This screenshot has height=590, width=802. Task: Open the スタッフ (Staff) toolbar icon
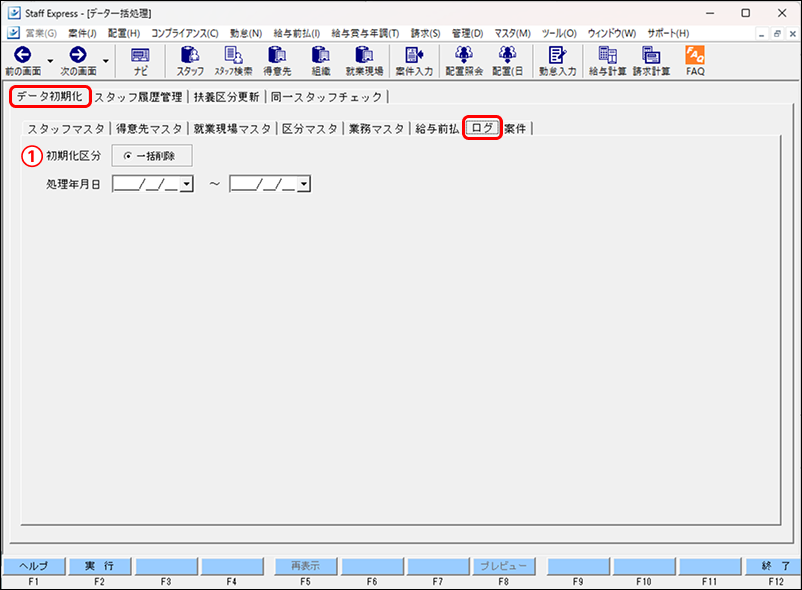(190, 60)
